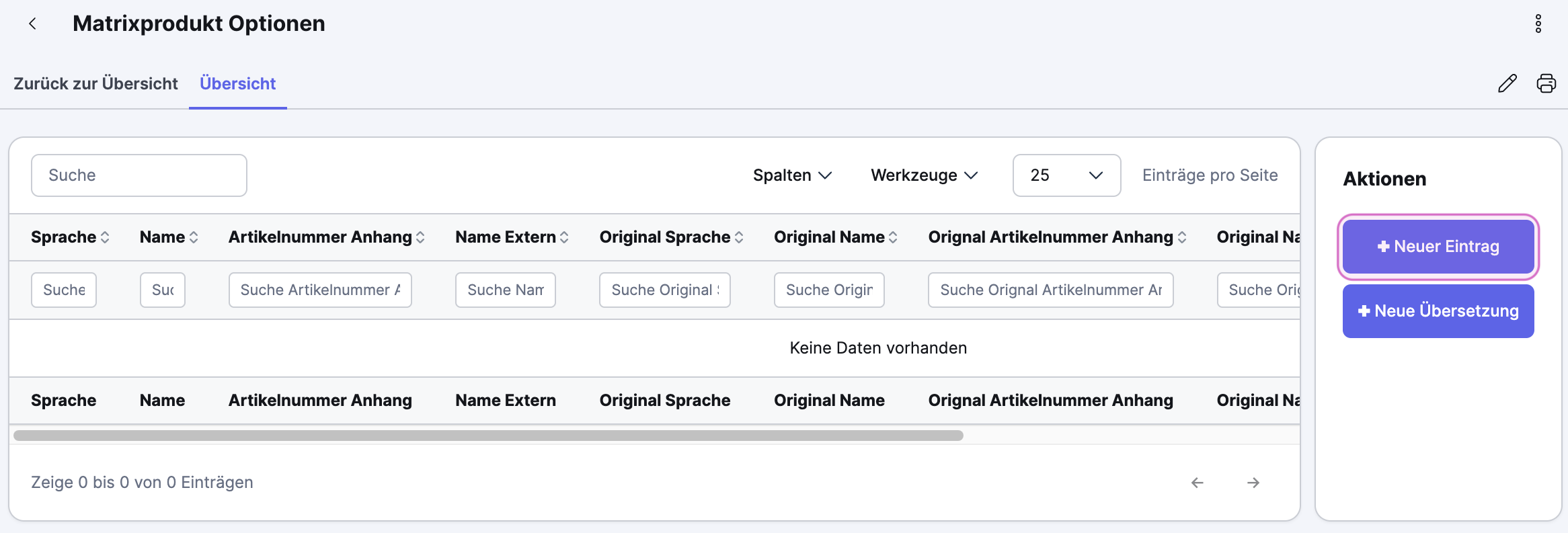Viewport: 1568px width, 533px height.
Task: Click the pencil edit icon
Action: (1507, 83)
